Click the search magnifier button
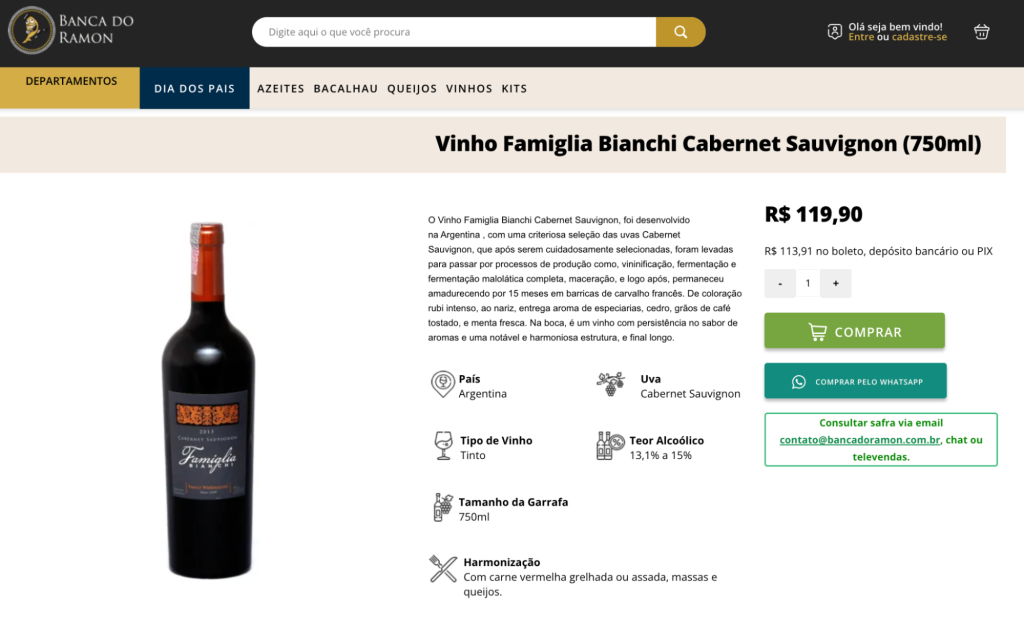The height and width of the screenshot is (622, 1024). [680, 32]
